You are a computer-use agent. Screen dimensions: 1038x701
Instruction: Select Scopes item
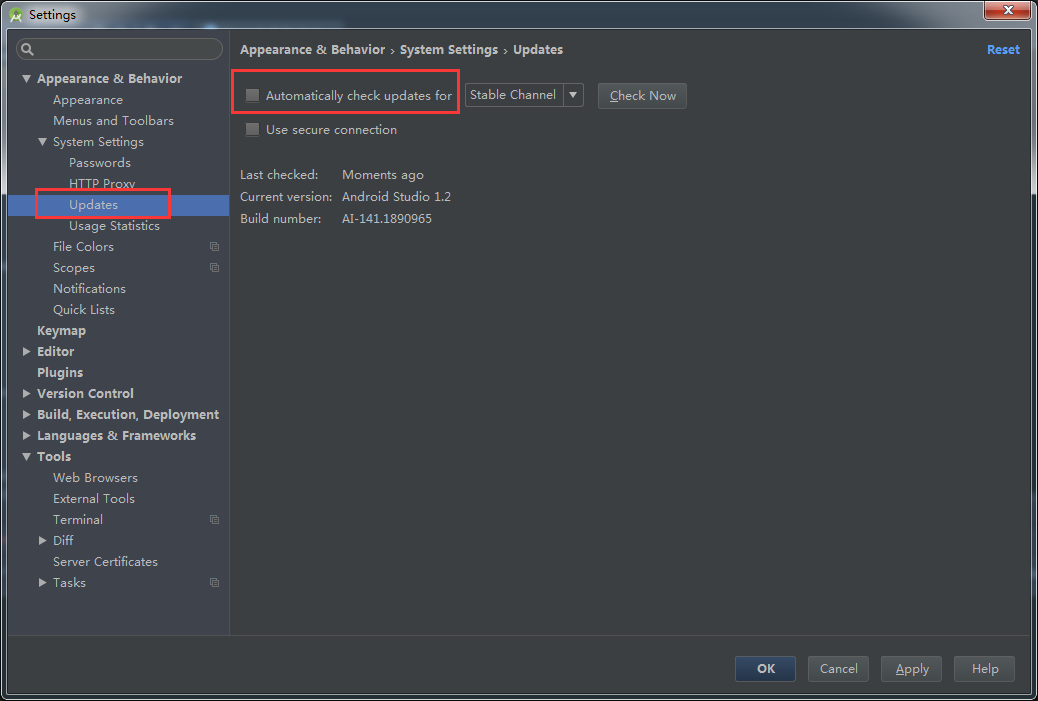[x=73, y=267]
